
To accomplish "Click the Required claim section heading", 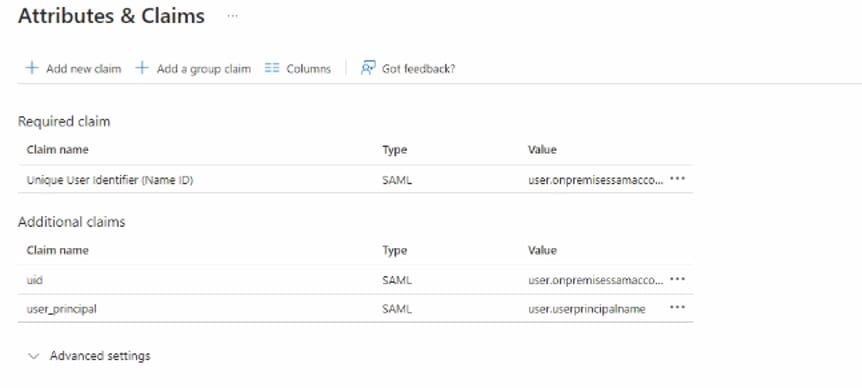I will (64, 121).
